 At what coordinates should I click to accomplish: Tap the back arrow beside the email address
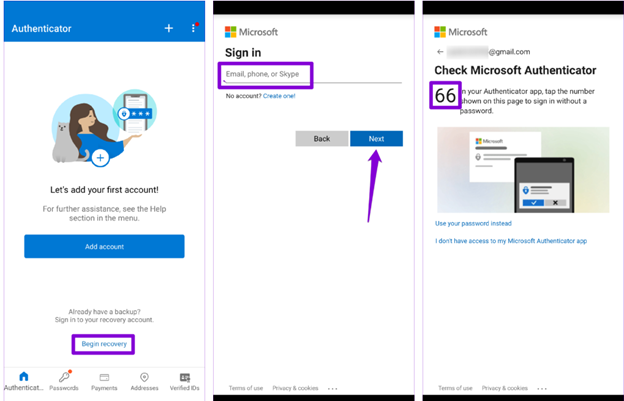[440, 52]
